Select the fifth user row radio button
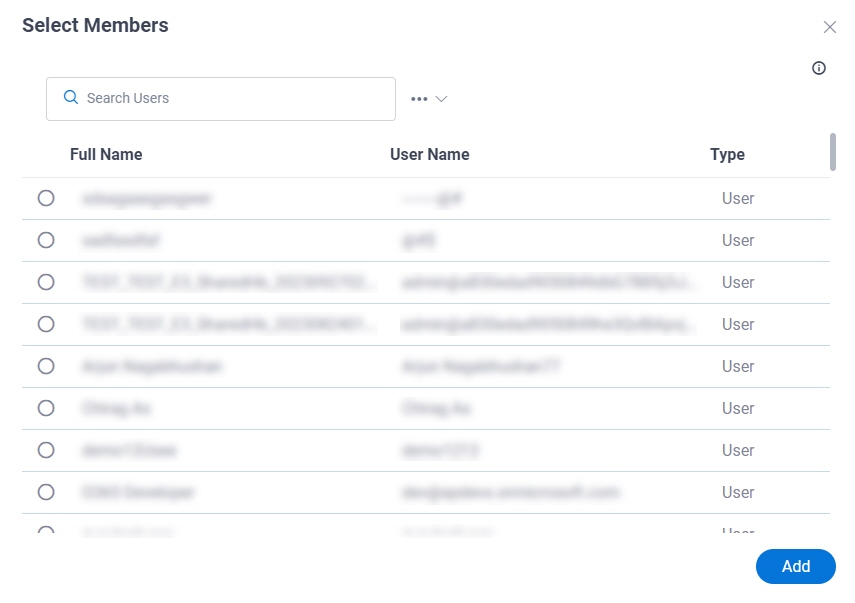Viewport: 855px width, 603px height. pyautogui.click(x=46, y=366)
